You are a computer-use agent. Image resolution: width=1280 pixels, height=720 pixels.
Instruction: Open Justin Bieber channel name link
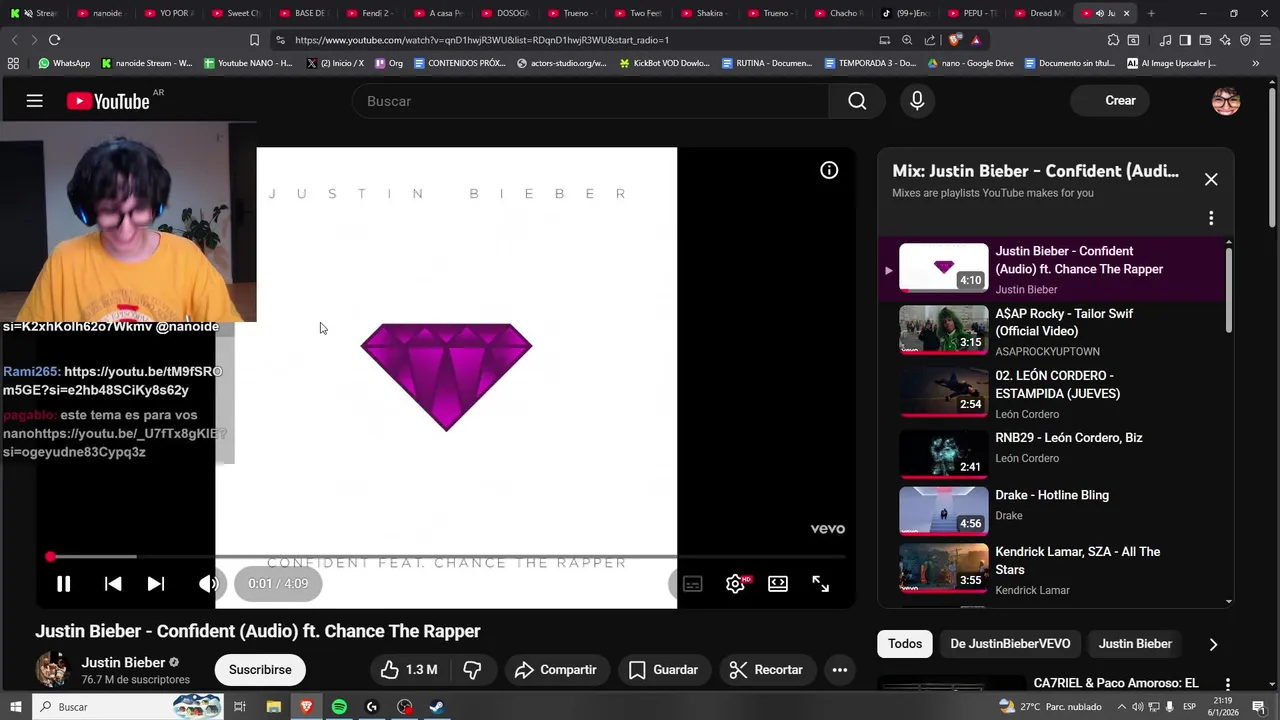point(123,662)
